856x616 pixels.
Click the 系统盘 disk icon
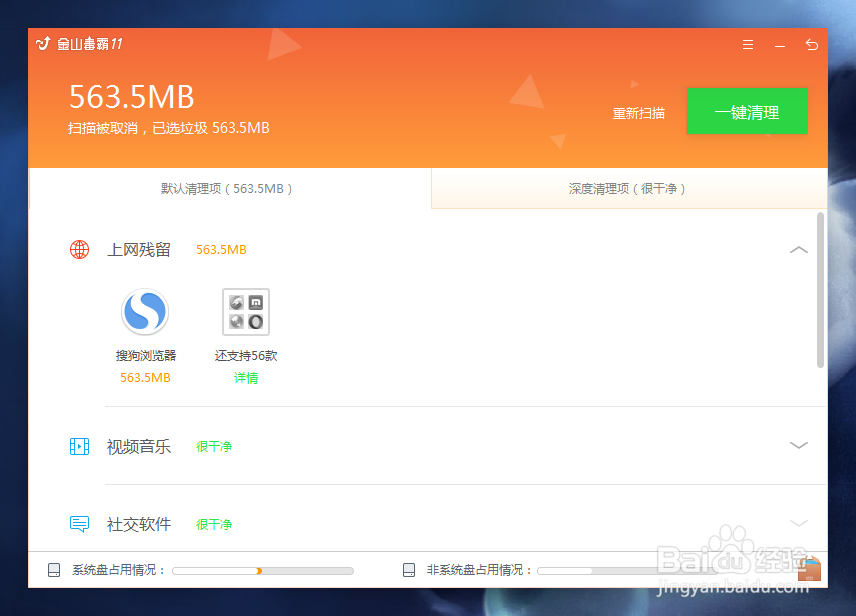pyautogui.click(x=54, y=570)
